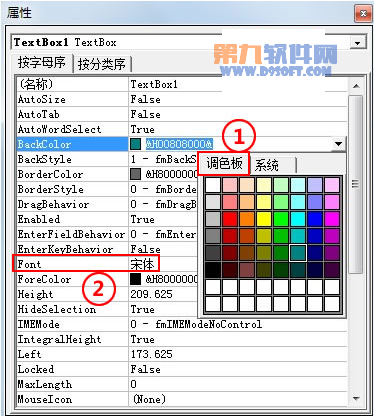Click the scrollbar down arrow
Screen dimensions: 374x416
pyautogui.click(x=356, y=399)
